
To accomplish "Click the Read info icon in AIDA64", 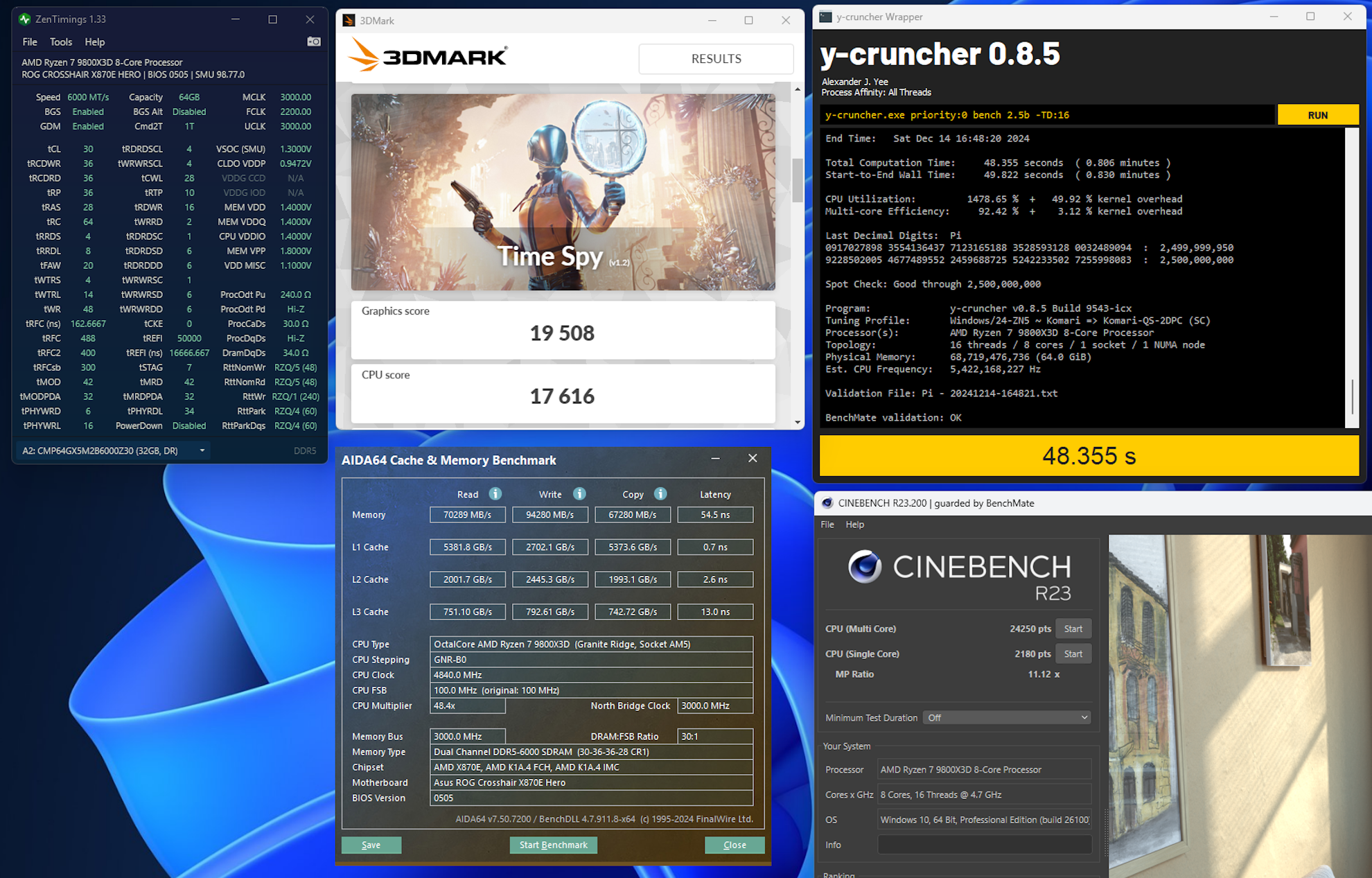I will [x=495, y=493].
